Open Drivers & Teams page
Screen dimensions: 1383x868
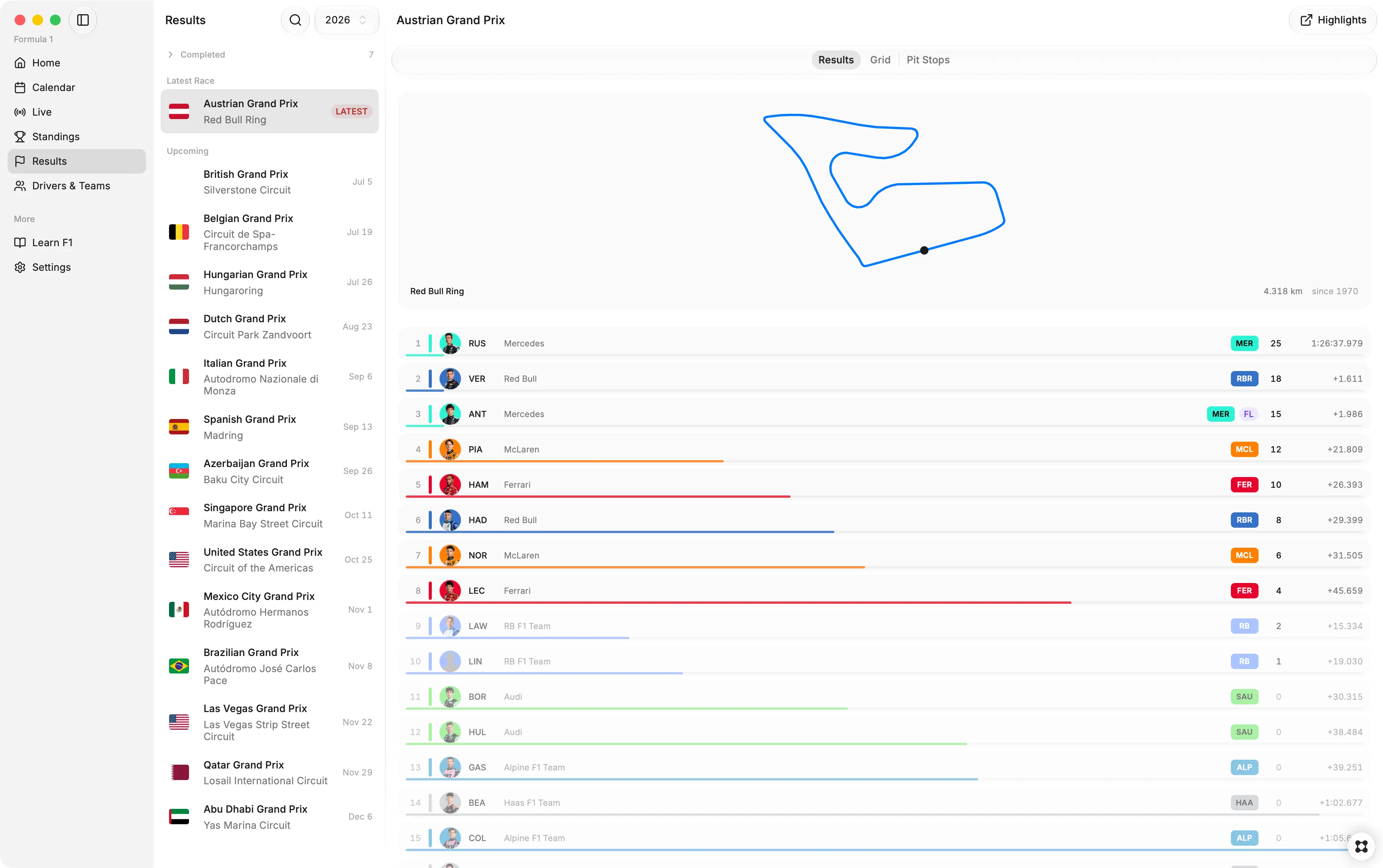click(x=77, y=186)
